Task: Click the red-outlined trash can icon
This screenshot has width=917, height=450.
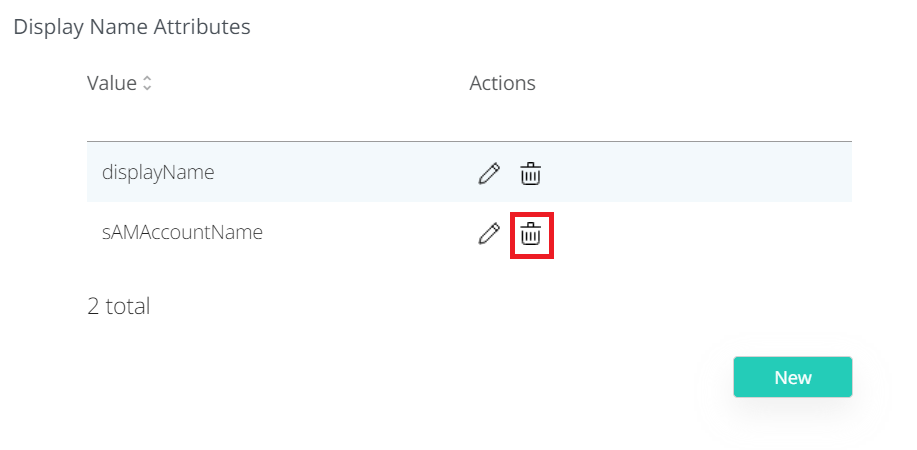Action: 531,235
